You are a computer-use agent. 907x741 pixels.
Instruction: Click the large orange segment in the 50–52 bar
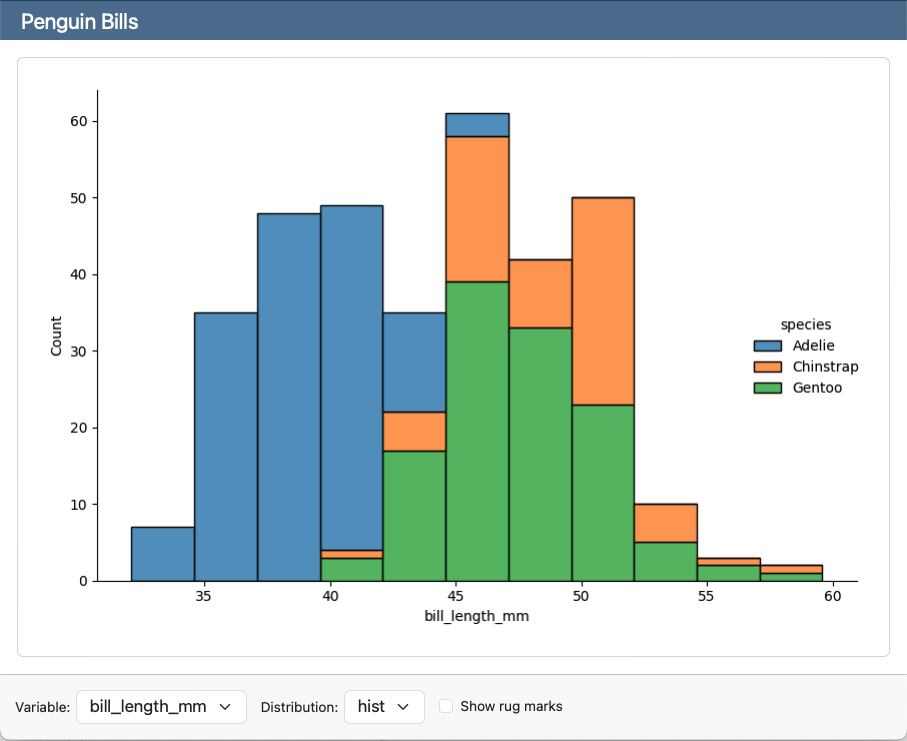(x=603, y=300)
